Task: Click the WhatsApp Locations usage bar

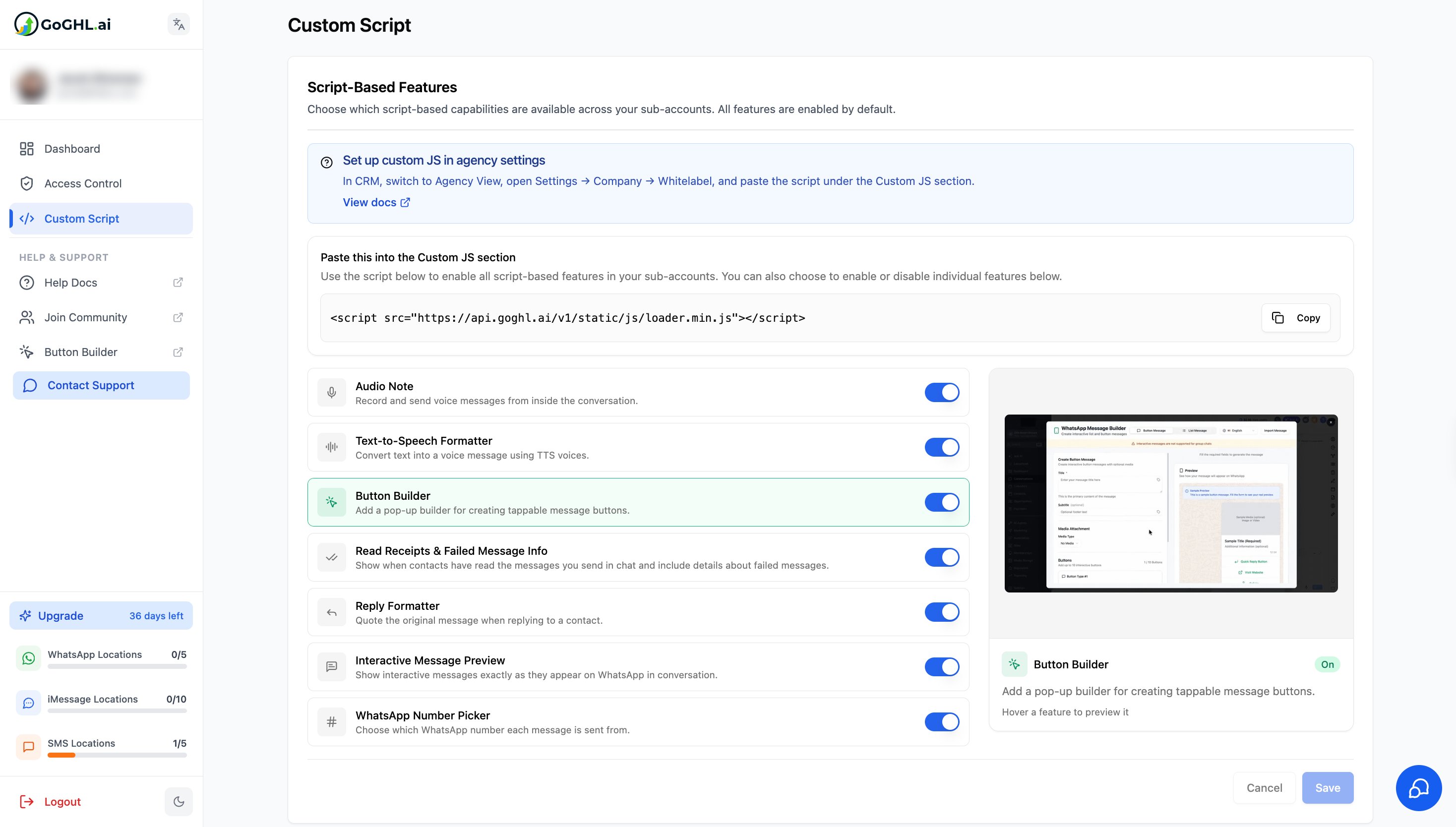Action: pyautogui.click(x=117, y=667)
